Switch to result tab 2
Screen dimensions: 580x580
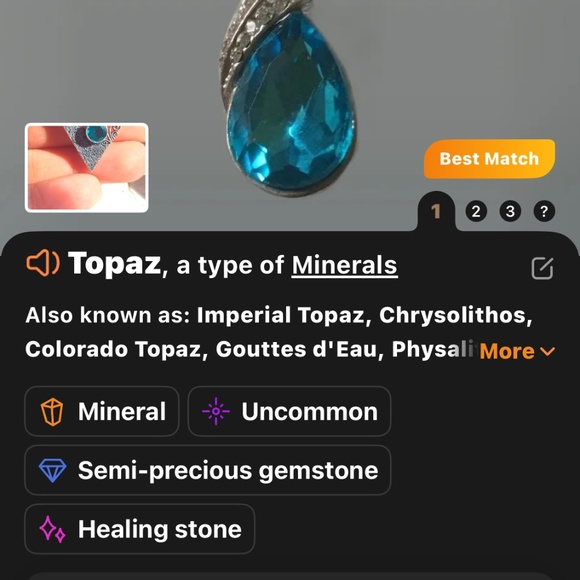476,211
